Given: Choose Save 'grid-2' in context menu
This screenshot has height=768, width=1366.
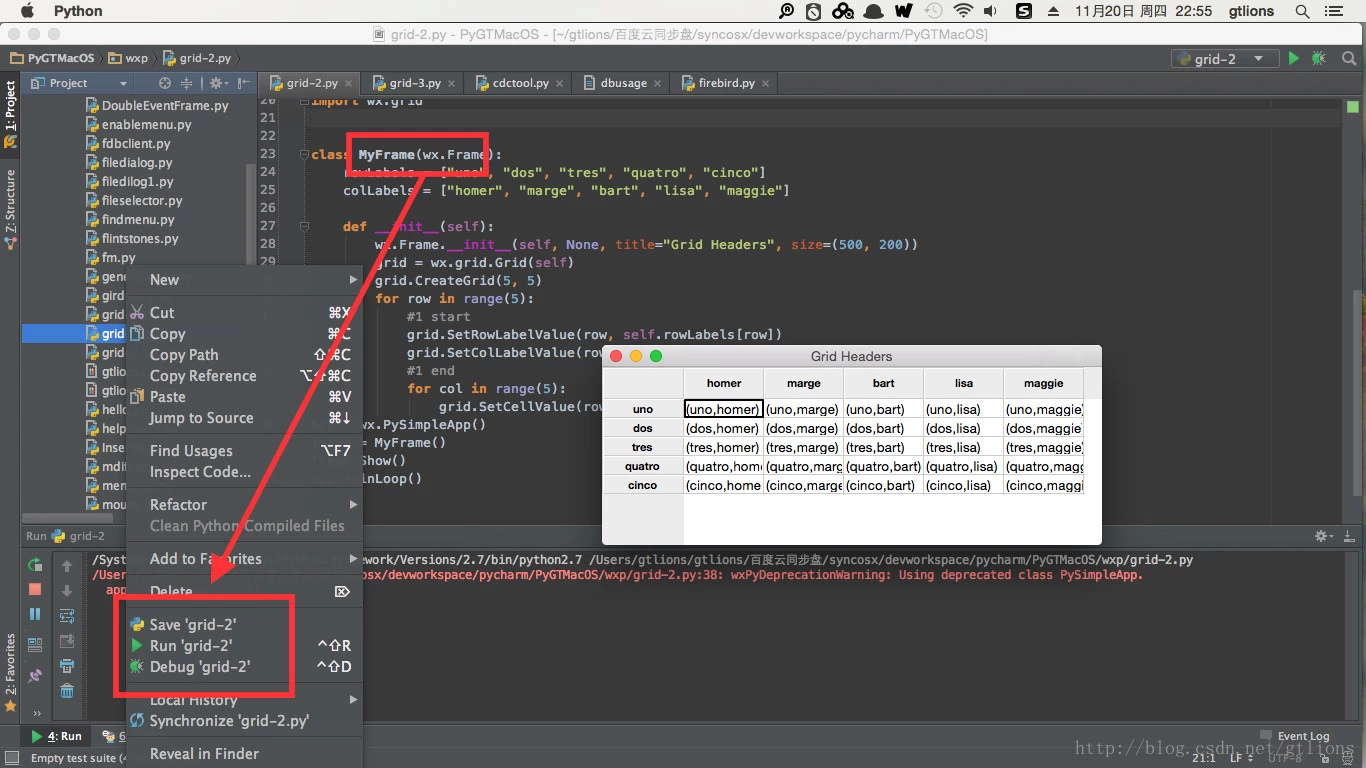Looking at the screenshot, I should pyautogui.click(x=242, y=625).
